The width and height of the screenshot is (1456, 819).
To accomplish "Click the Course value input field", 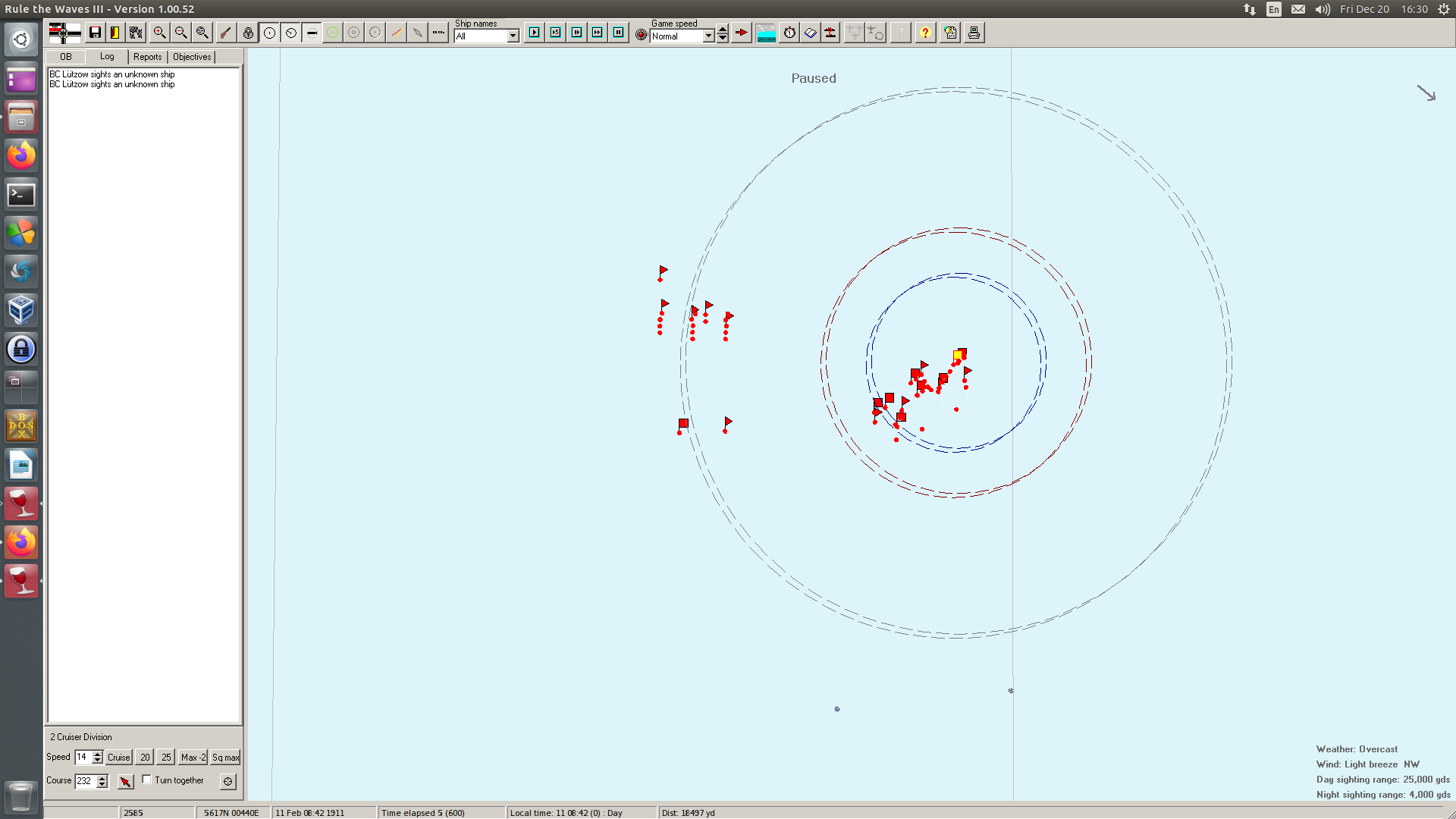I will 86,781.
